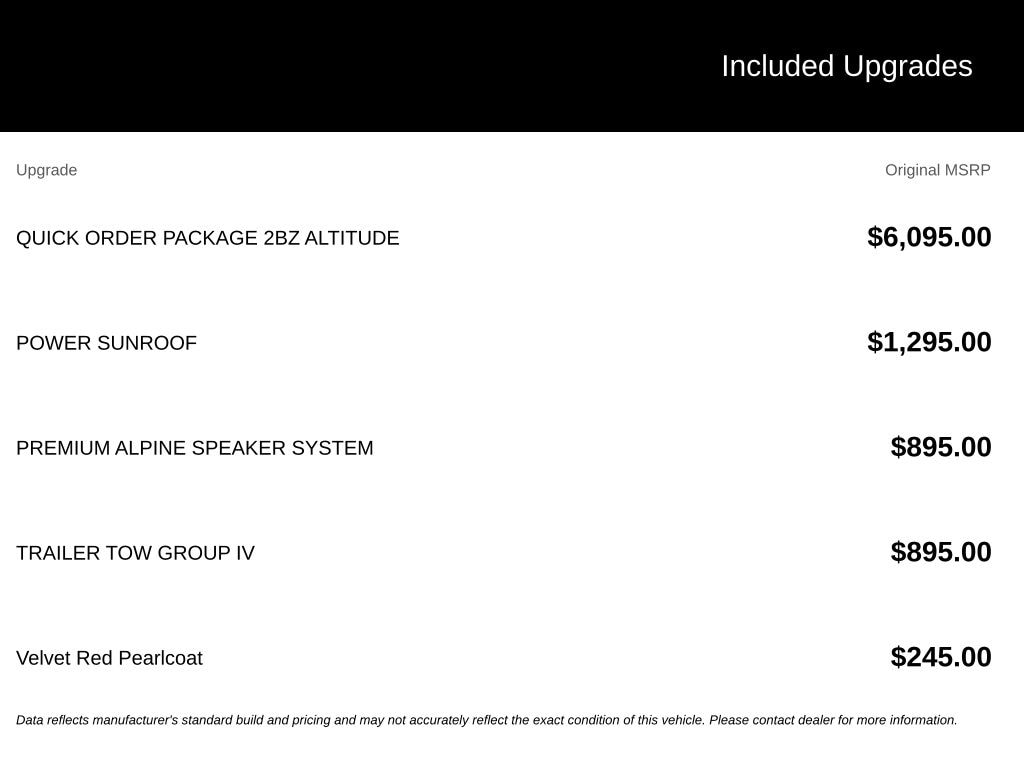Image resolution: width=1024 pixels, height=768 pixels.
Task: Click the black header banner area
Action: (x=512, y=66)
